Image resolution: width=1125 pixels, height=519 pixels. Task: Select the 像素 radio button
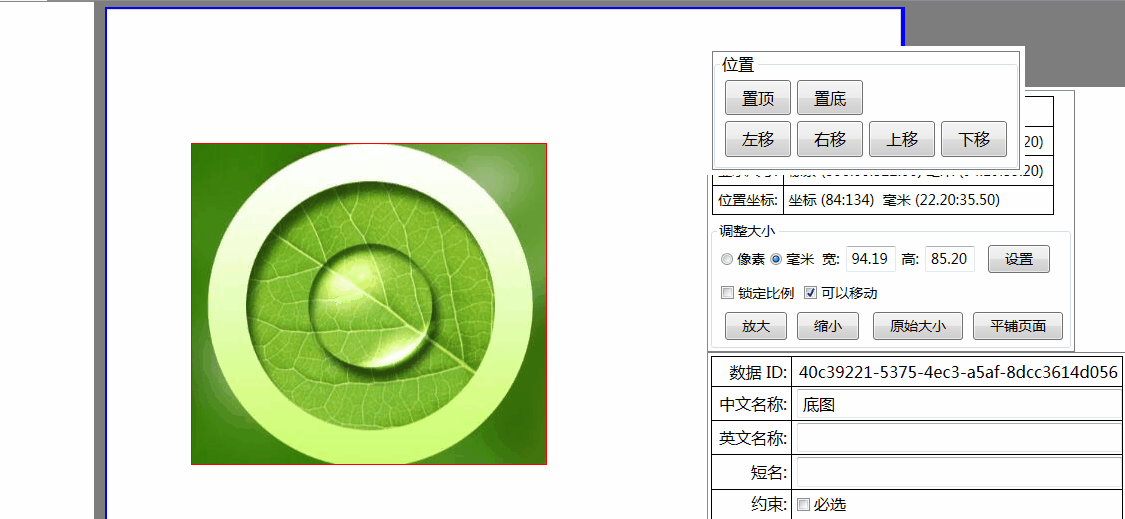727,260
